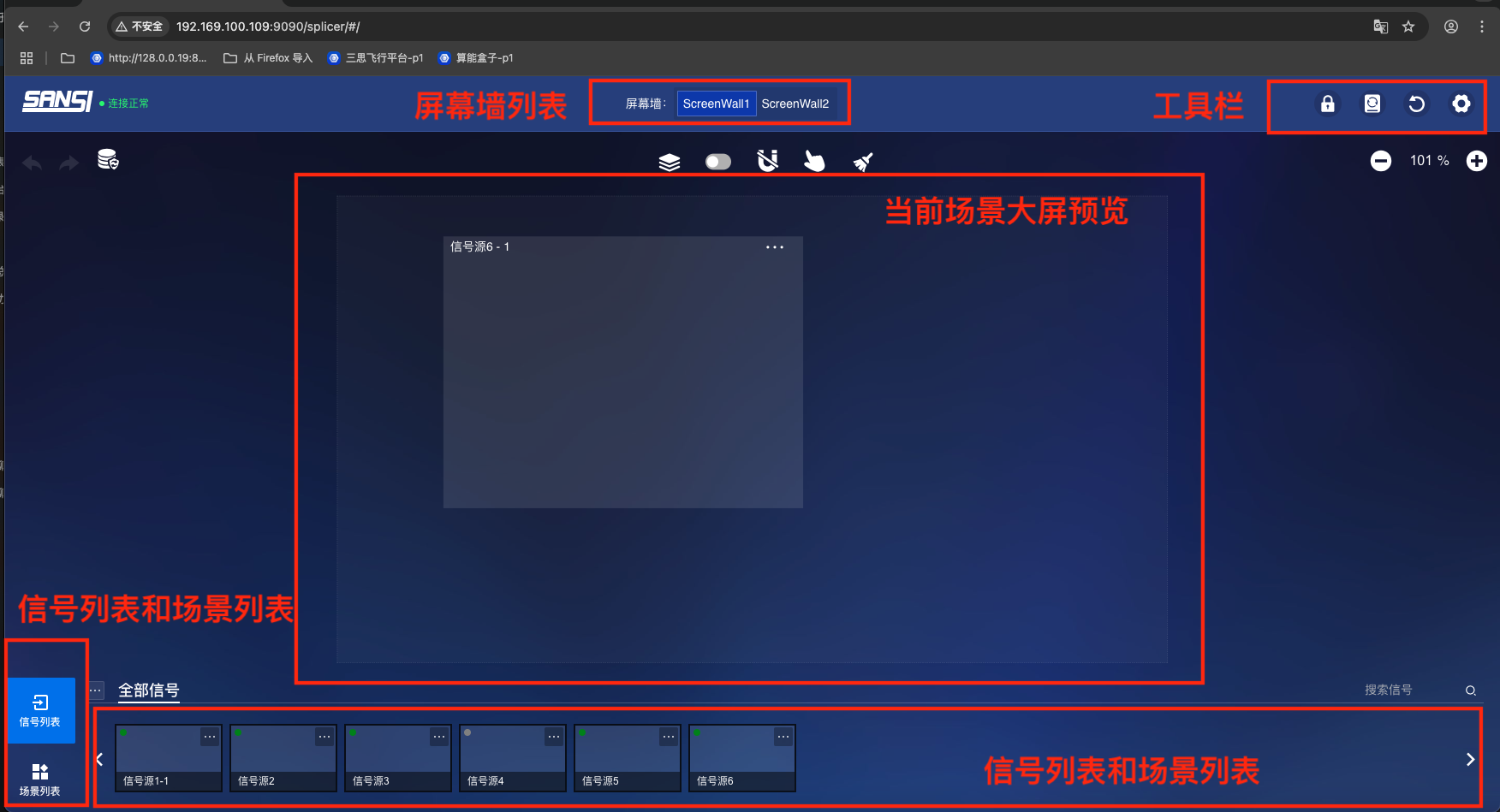The height and width of the screenshot is (812, 1500).
Task: Click the 搜索信号 search field
Action: click(1408, 690)
